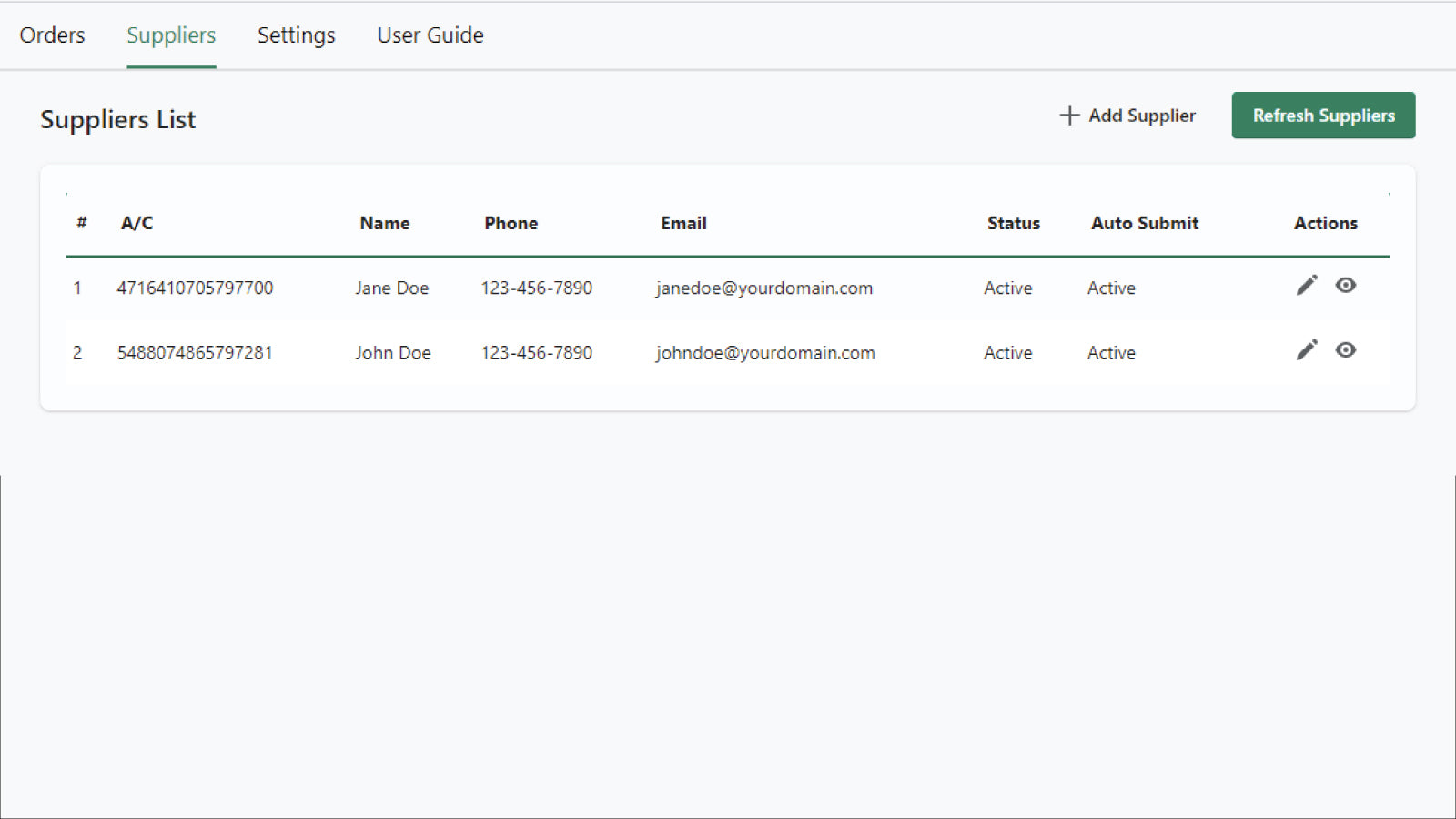Image resolution: width=1456 pixels, height=819 pixels.
Task: Switch to the Settings tab
Action: coord(296,35)
